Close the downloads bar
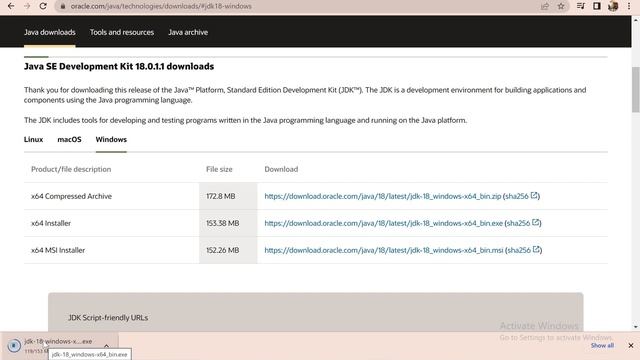Screen dimensions: 640x360 pos(631,346)
